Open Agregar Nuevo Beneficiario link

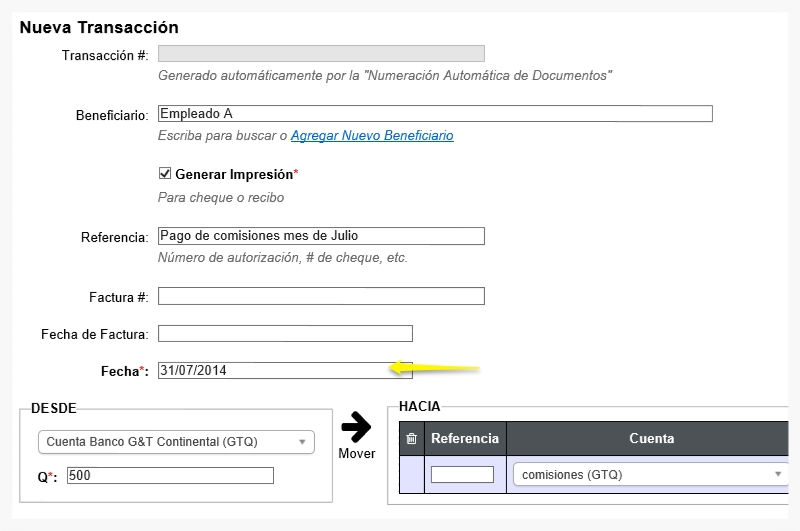click(372, 136)
